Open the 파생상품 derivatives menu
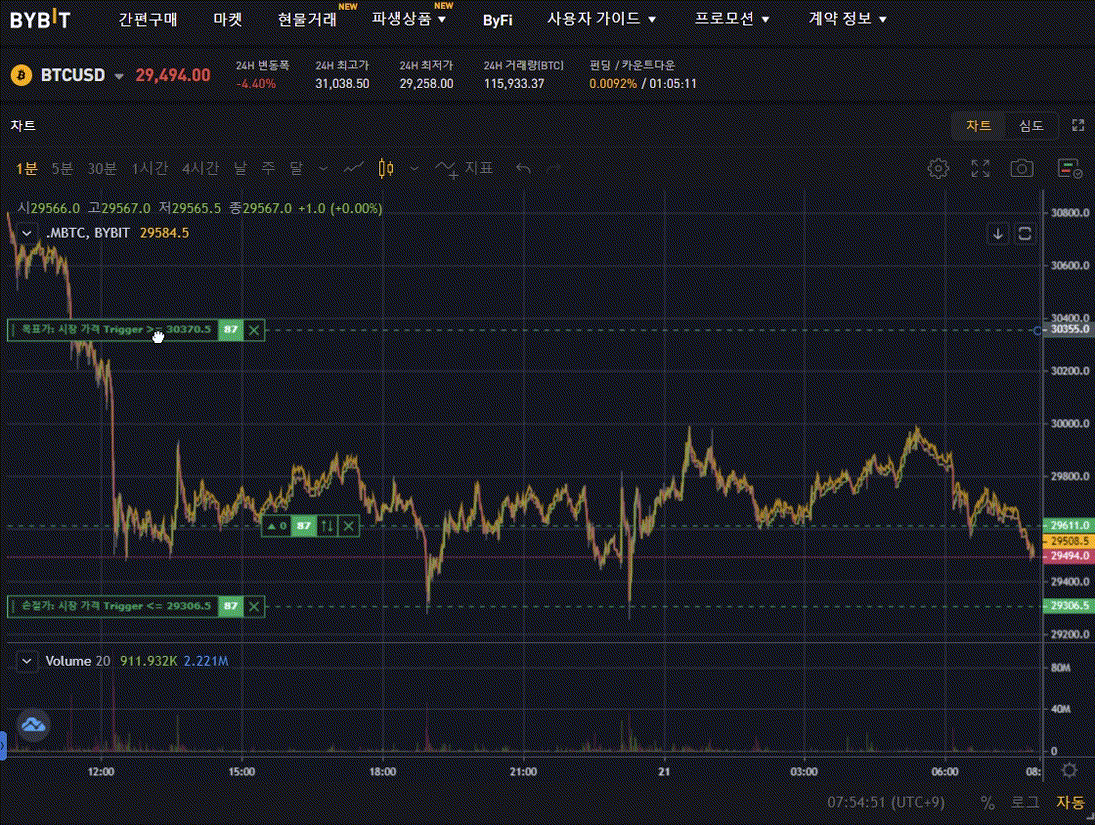Screen dimensions: 1095x825 408,19
